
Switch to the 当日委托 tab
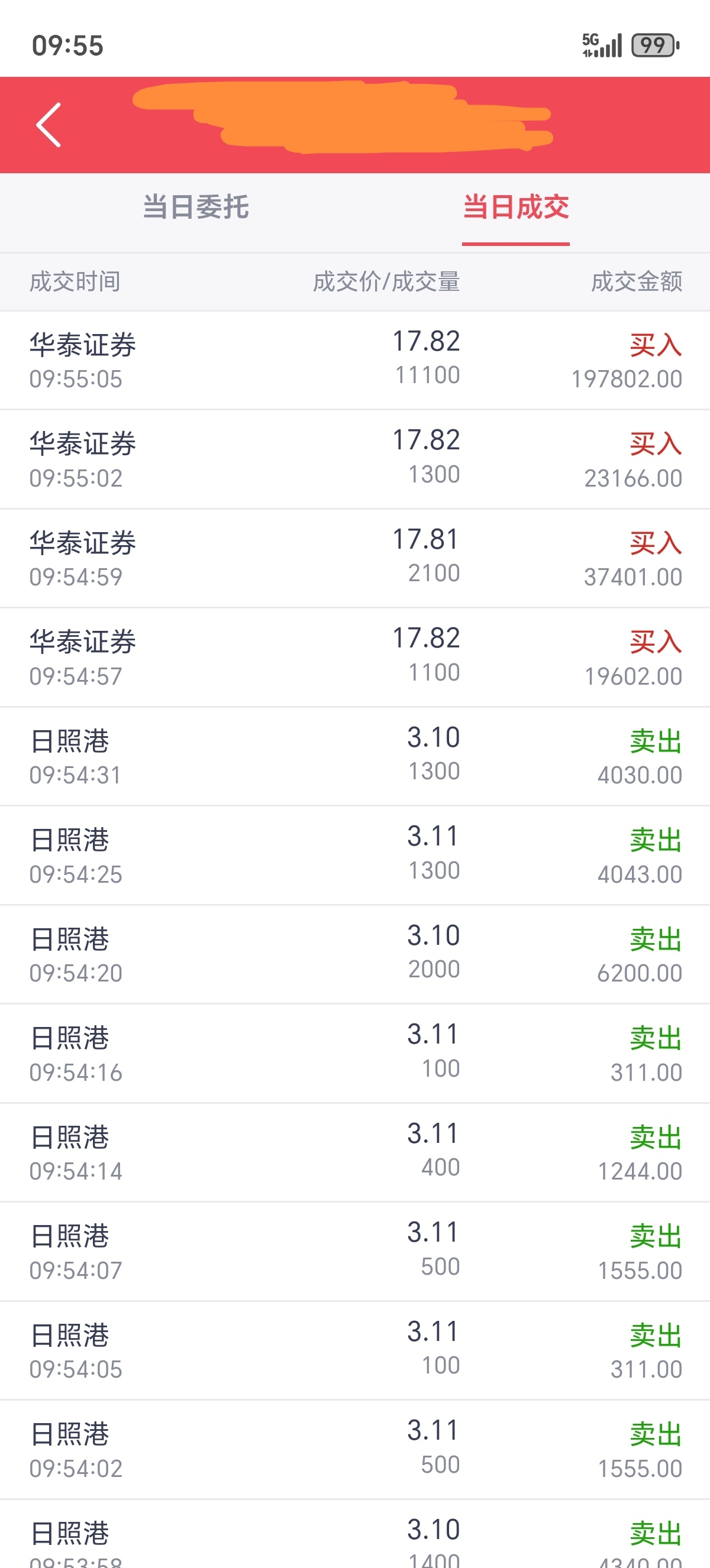195,207
